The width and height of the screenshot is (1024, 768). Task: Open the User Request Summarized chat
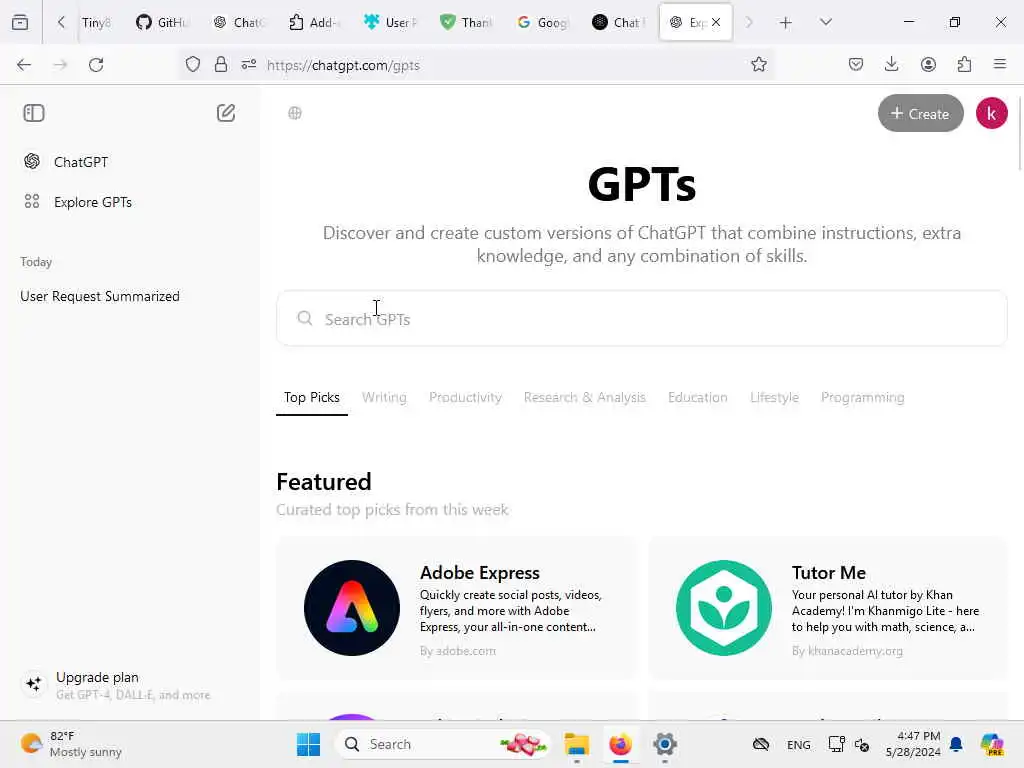tap(100, 296)
